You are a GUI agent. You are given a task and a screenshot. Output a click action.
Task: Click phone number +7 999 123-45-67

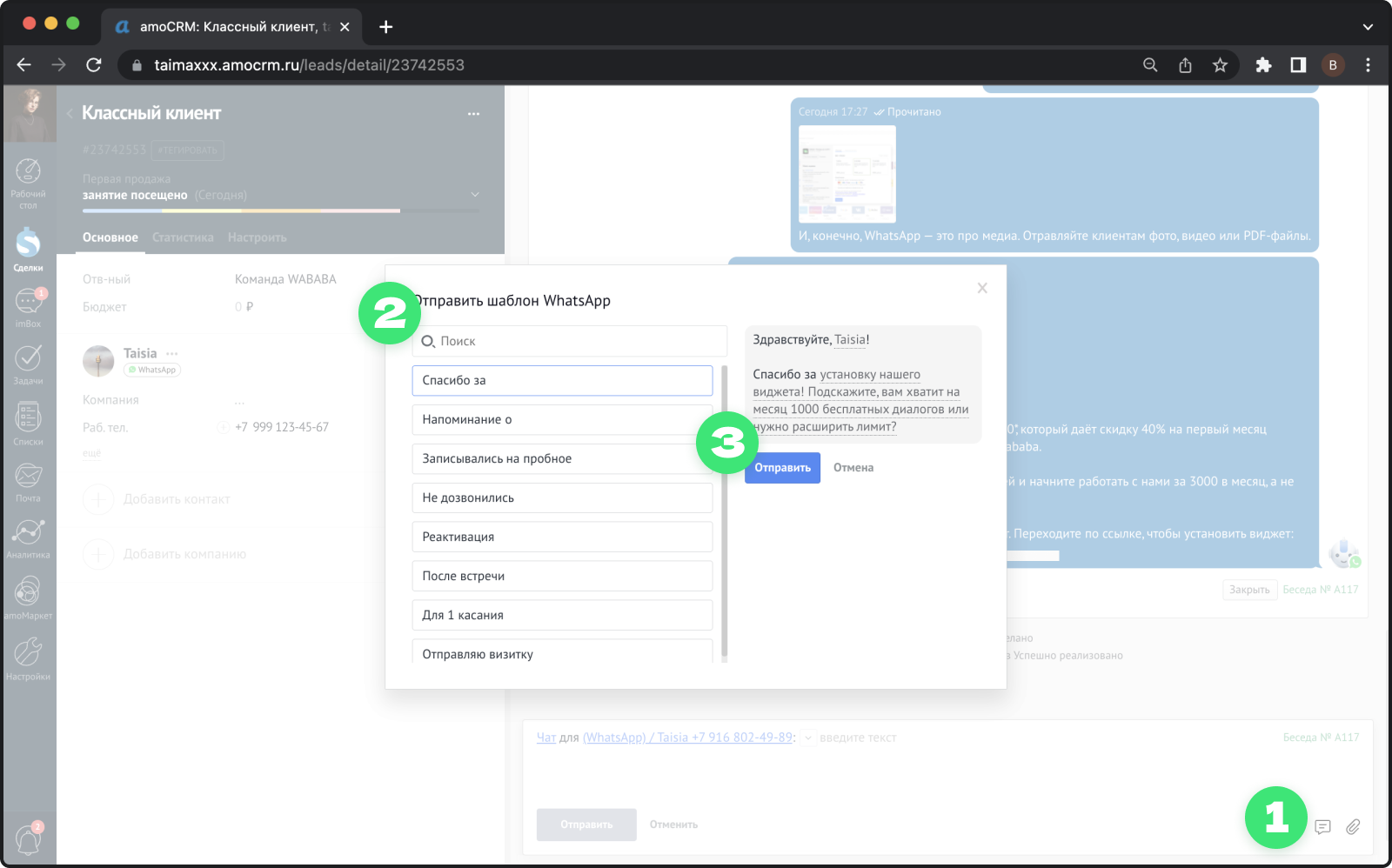(282, 427)
